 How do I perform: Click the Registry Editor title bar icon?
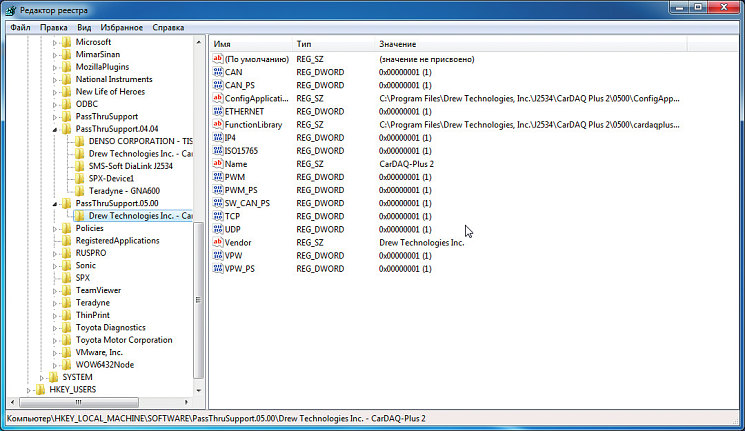(10, 10)
